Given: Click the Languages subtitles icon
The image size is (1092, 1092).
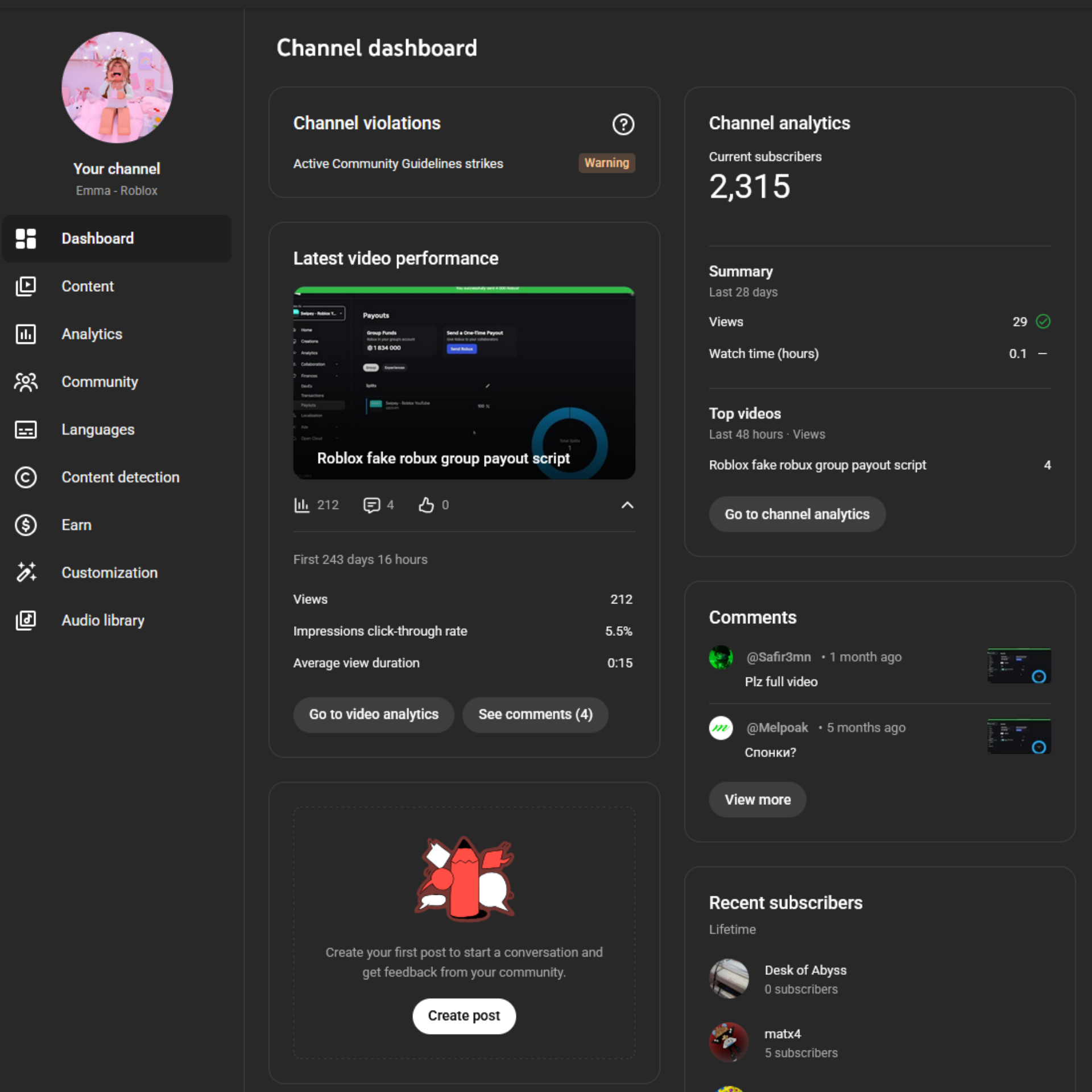Looking at the screenshot, I should [x=26, y=429].
